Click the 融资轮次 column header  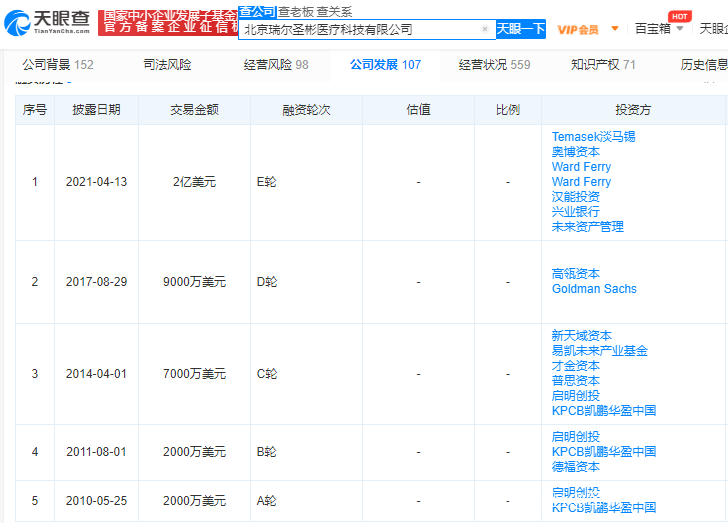tap(306, 110)
